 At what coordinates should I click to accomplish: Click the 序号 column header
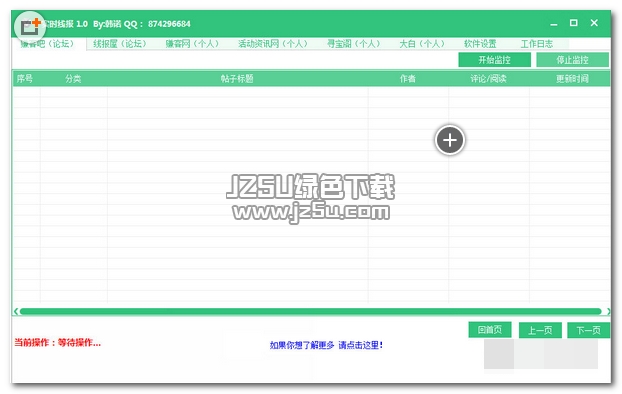pyautogui.click(x=25, y=79)
